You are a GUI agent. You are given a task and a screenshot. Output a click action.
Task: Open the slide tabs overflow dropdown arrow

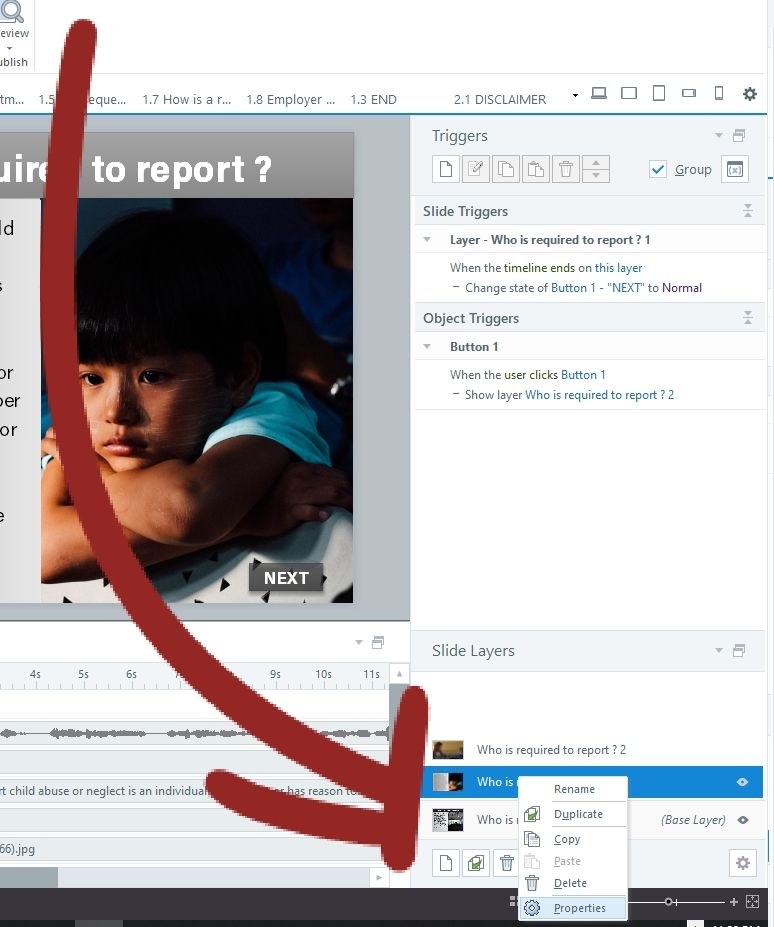[575, 96]
